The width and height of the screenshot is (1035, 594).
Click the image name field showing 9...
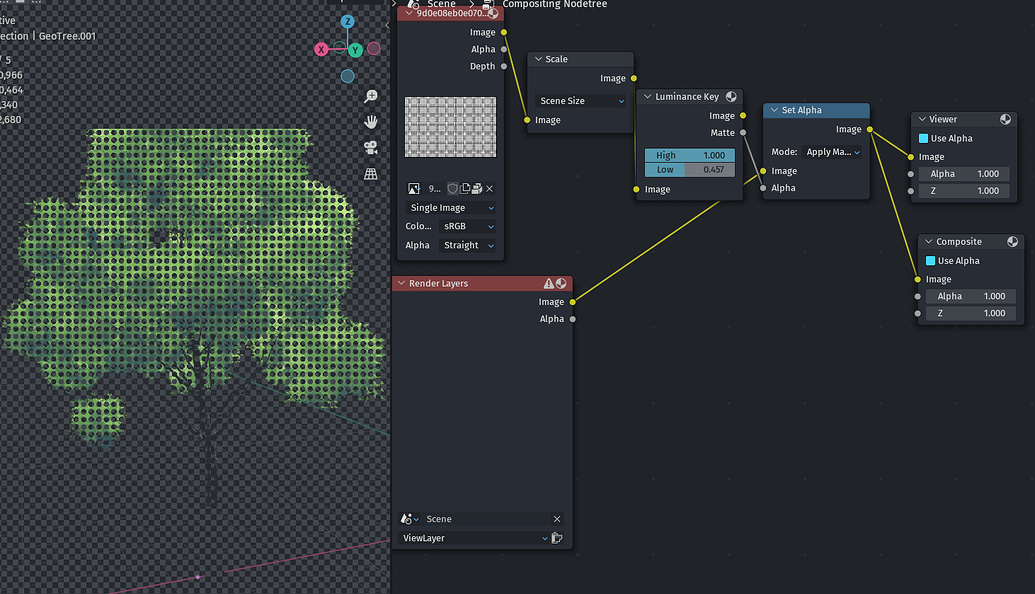tap(434, 189)
